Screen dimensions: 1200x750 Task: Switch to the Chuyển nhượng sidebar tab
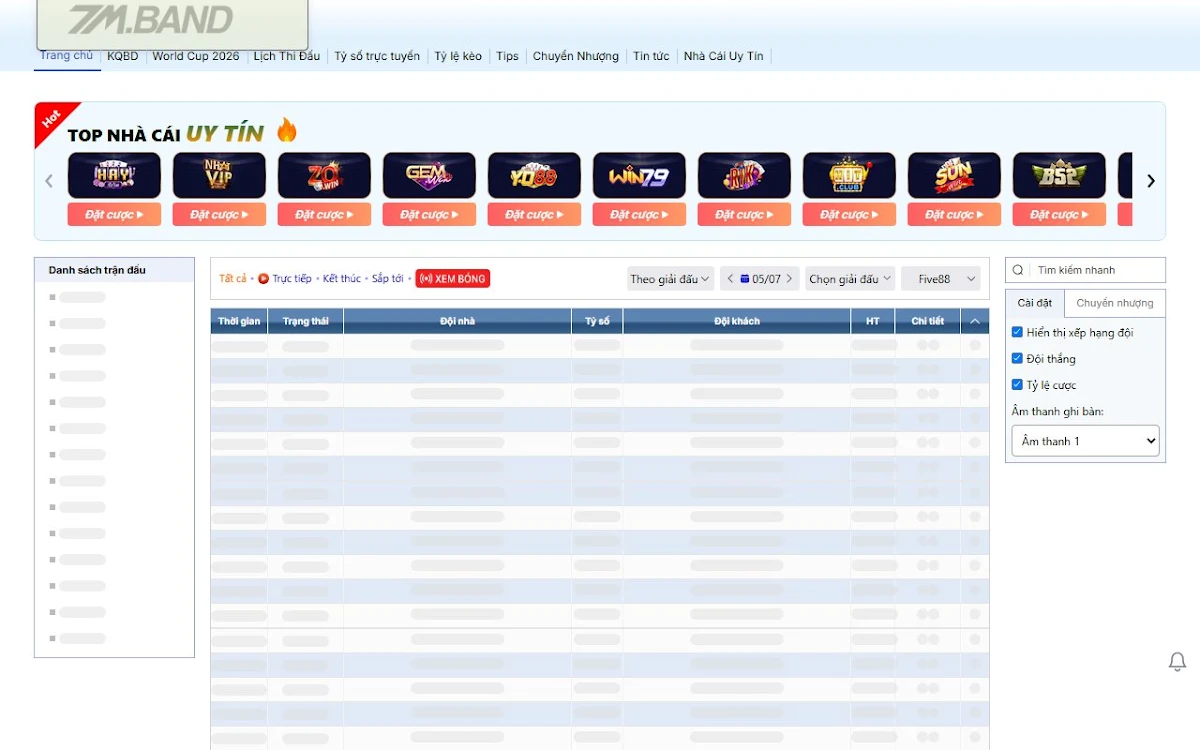coord(1115,303)
